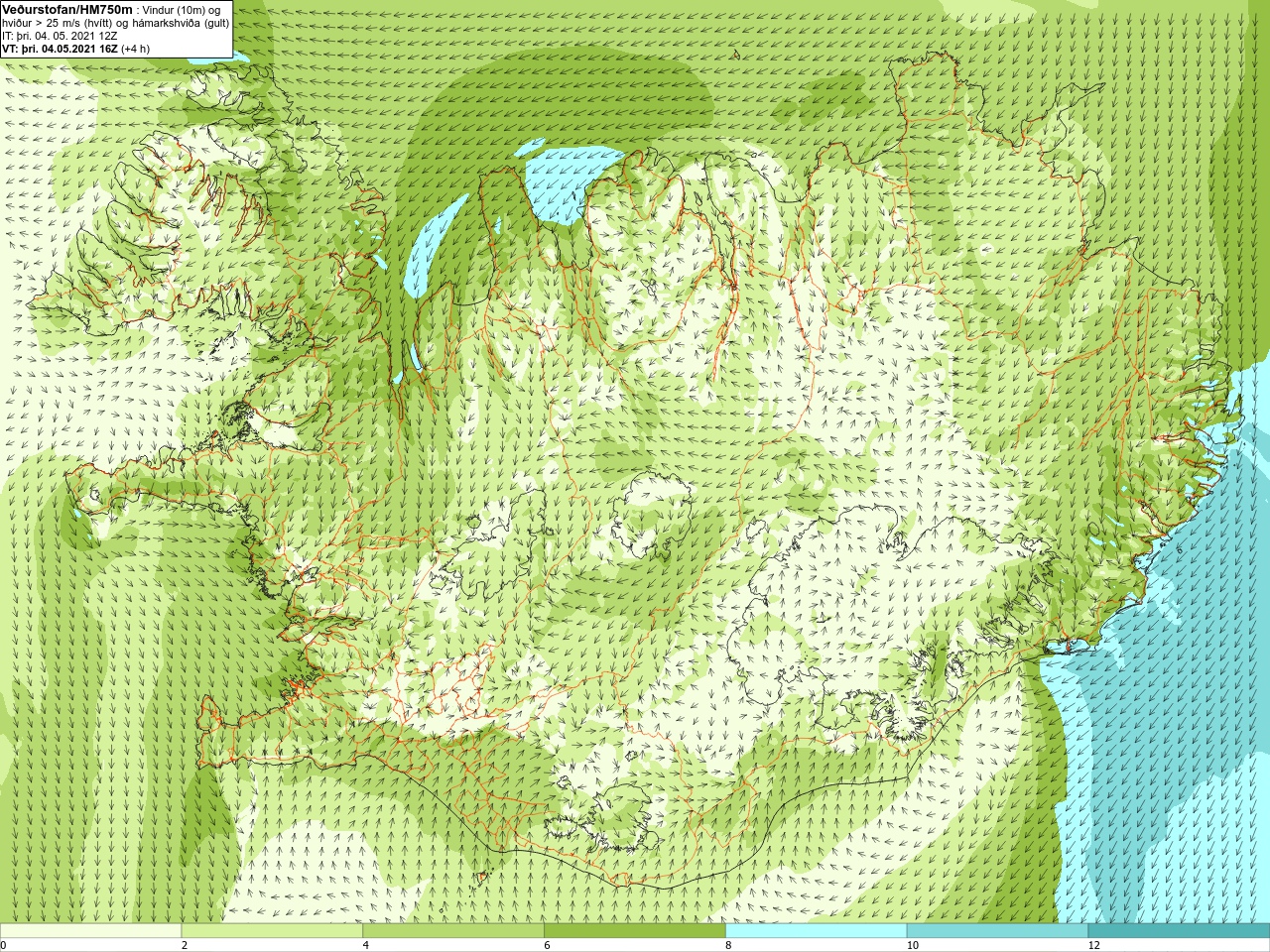This screenshot has width=1270, height=952.
Task: Click the light green 2–4 color scale segment
Action: point(272,931)
